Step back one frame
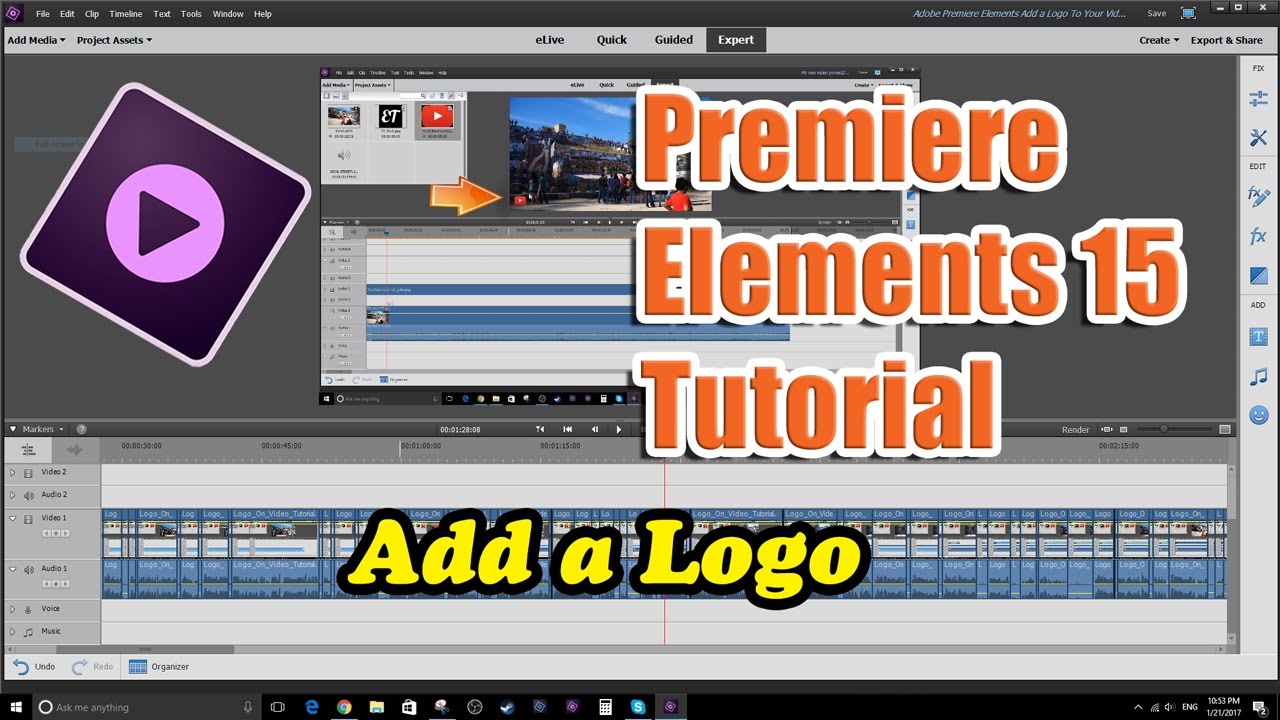This screenshot has height=720, width=1280. tap(595, 429)
